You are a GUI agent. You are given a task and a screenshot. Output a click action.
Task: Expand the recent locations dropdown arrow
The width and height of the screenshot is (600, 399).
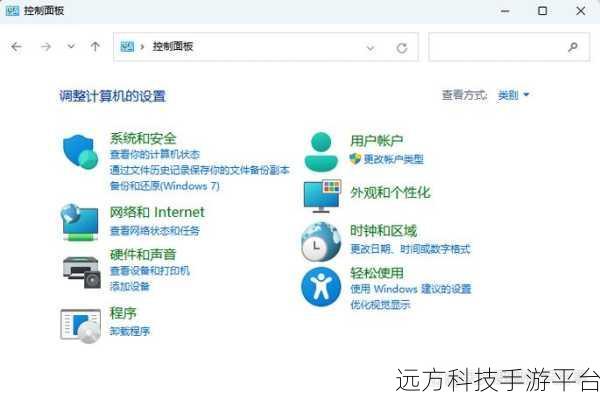(71, 47)
